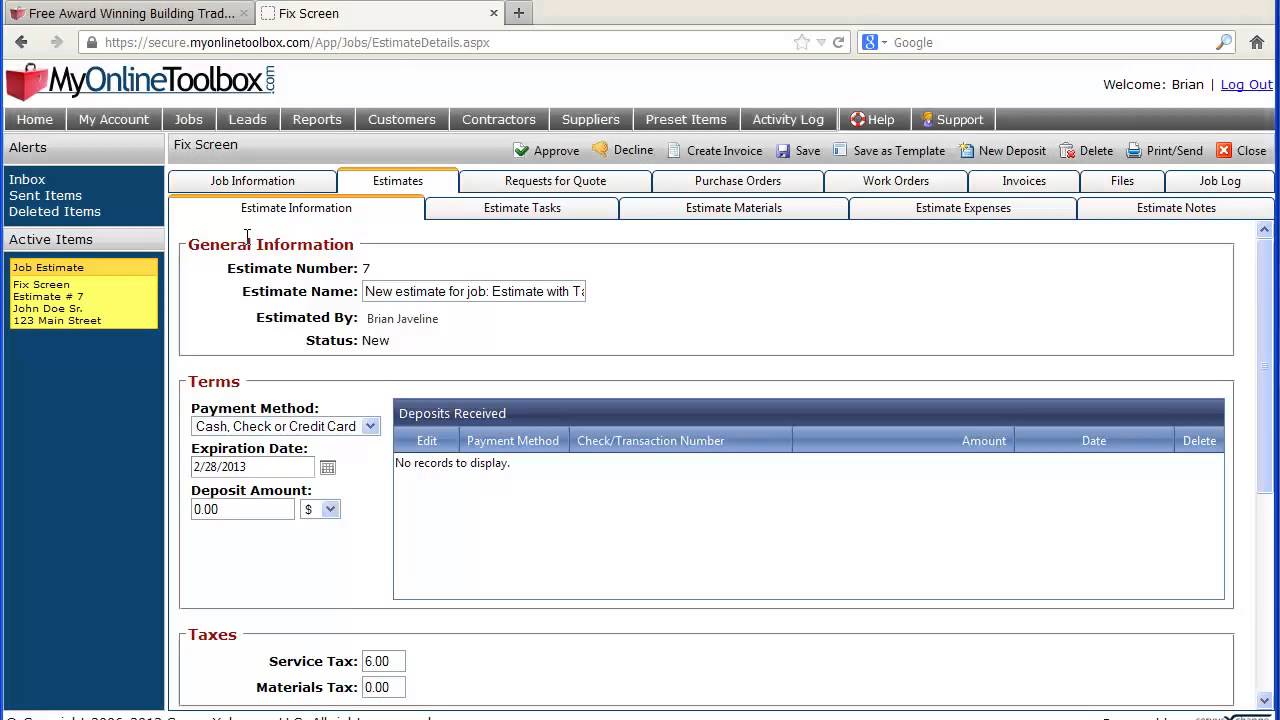The image size is (1280, 720).
Task: Switch to the Requests for Quote tab
Action: pos(555,181)
